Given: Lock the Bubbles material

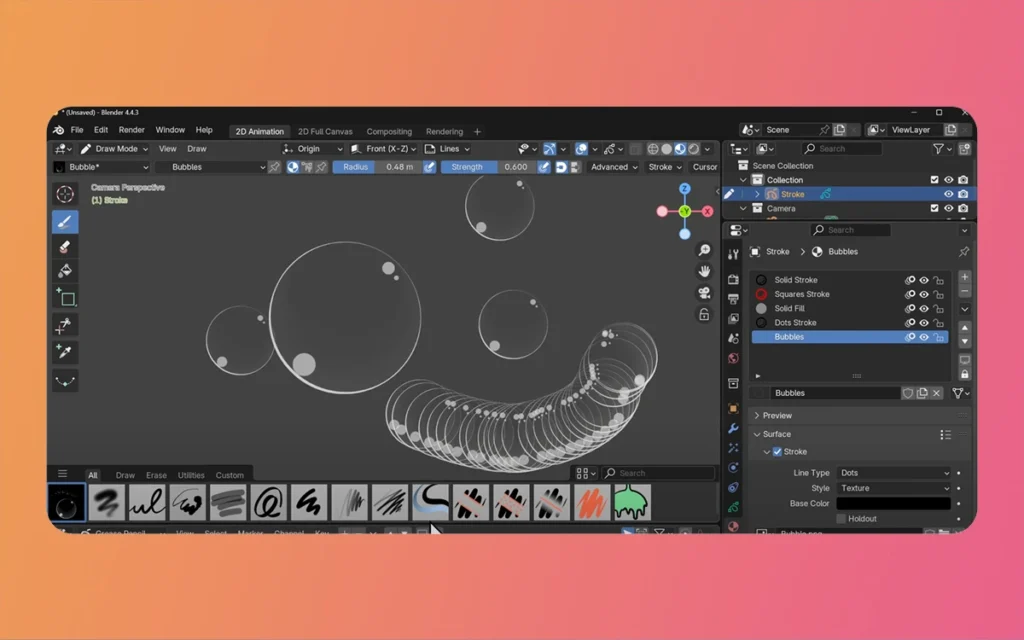Looking at the screenshot, I should pos(938,337).
